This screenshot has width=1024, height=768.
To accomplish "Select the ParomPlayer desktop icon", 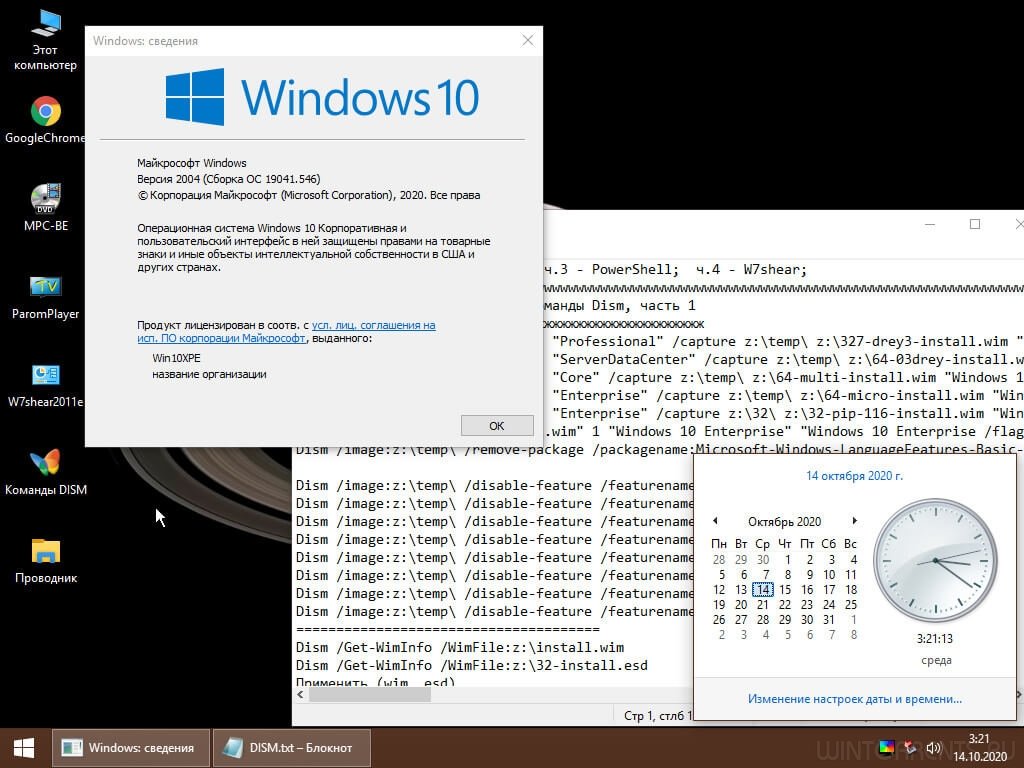I will 45,288.
